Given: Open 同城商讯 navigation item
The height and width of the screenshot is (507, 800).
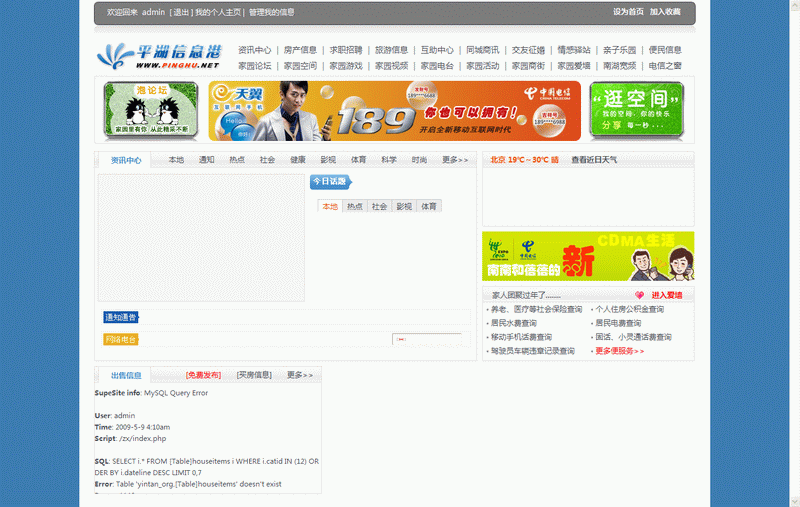Looking at the screenshot, I should click(483, 50).
